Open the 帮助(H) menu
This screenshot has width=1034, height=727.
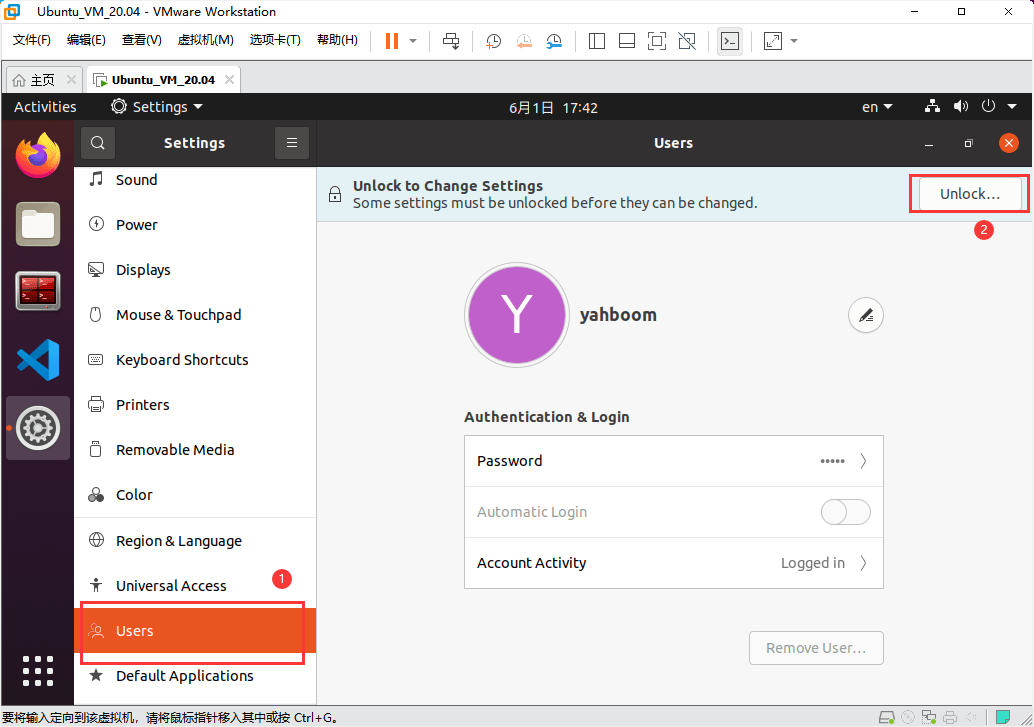[x=338, y=40]
